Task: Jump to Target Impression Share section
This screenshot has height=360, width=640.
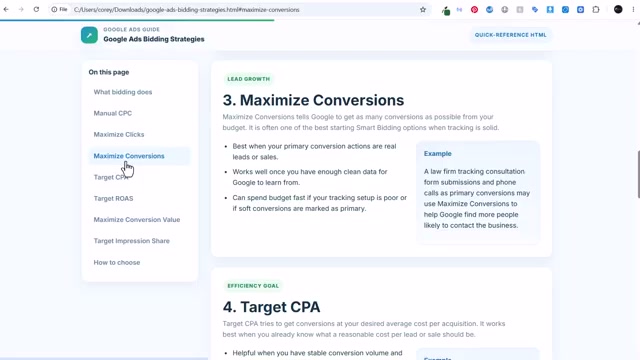Action: [131, 241]
